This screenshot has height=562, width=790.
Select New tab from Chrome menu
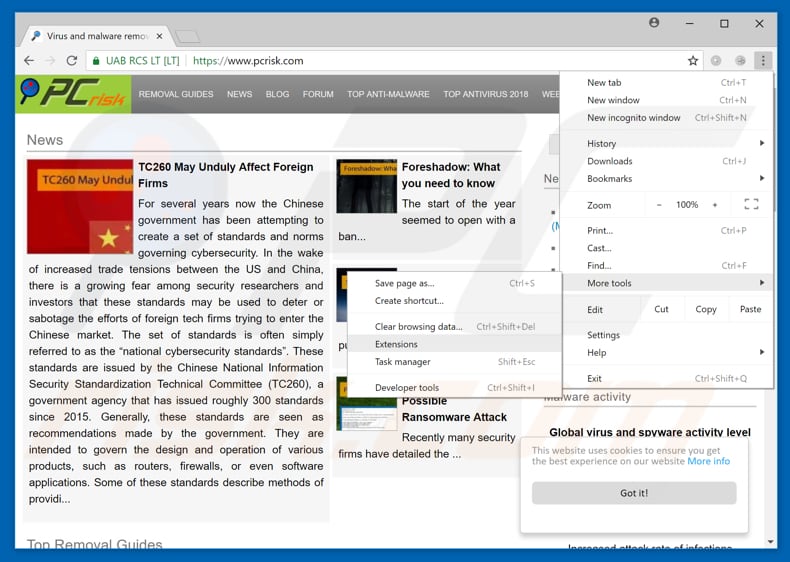(666, 83)
